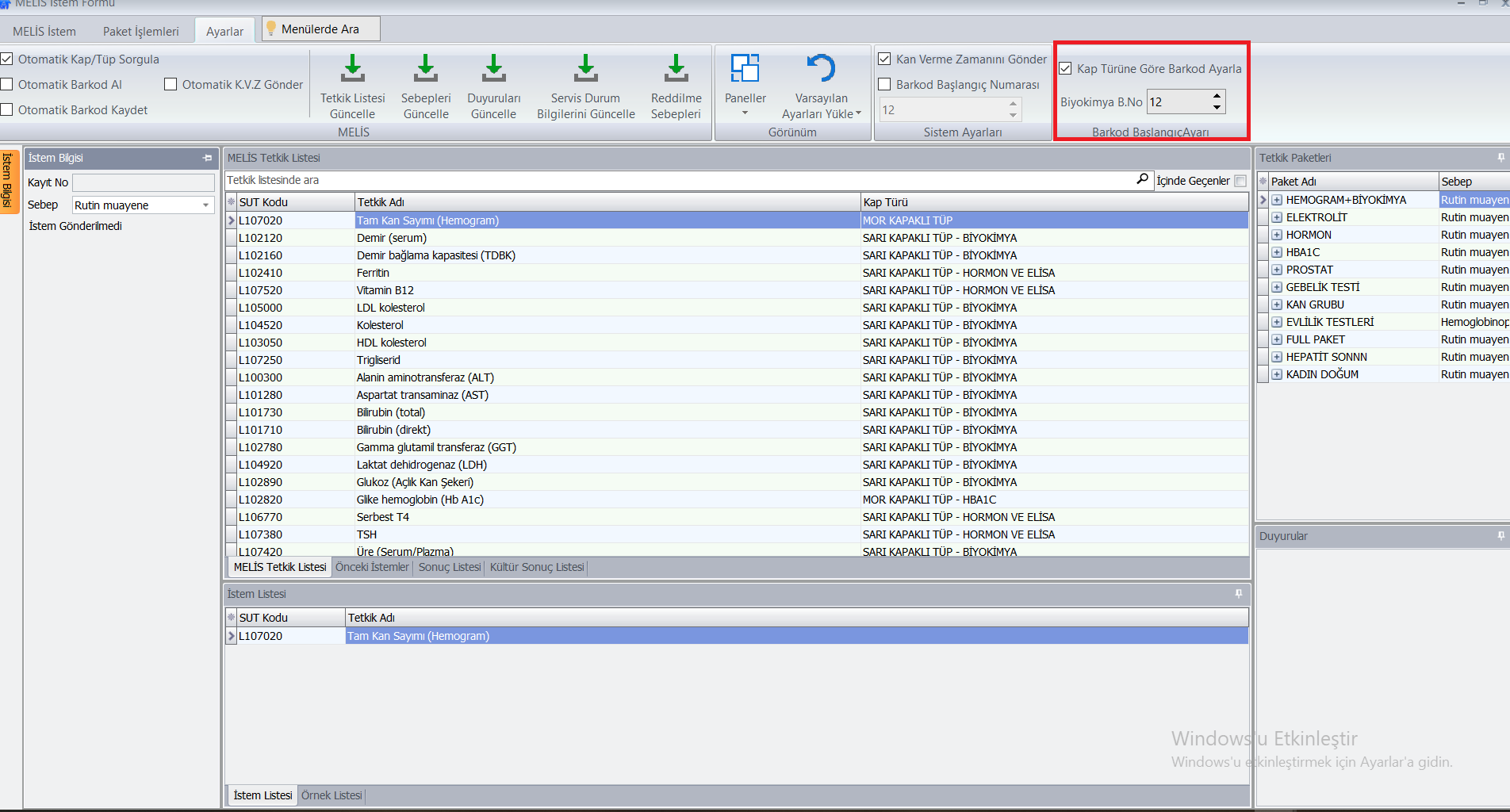1510x812 pixels.
Task: Click Varsayılan Ayarları Yükle reset icon
Action: click(x=821, y=69)
